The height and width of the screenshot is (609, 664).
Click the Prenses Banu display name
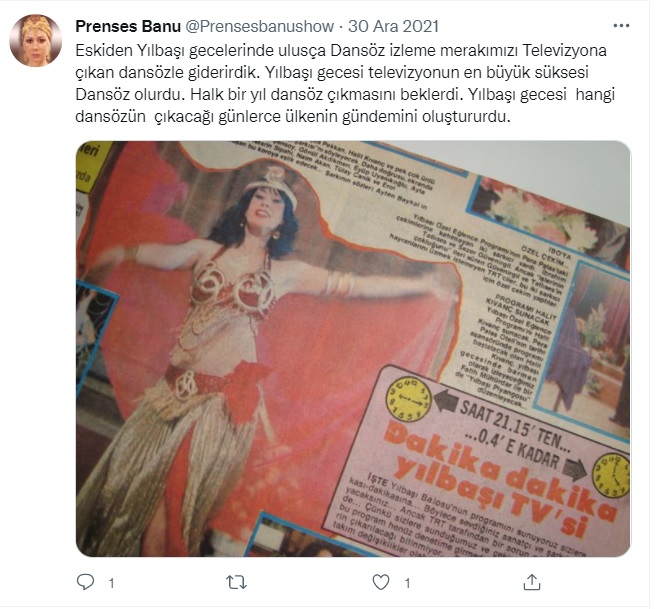click(128, 26)
